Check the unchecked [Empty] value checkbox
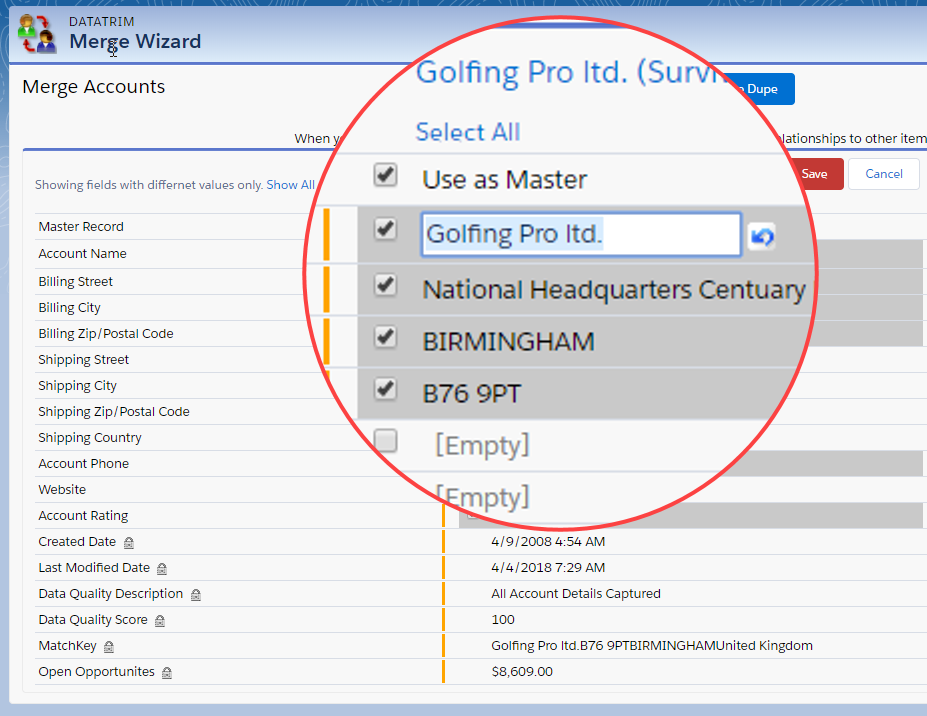 [385, 440]
